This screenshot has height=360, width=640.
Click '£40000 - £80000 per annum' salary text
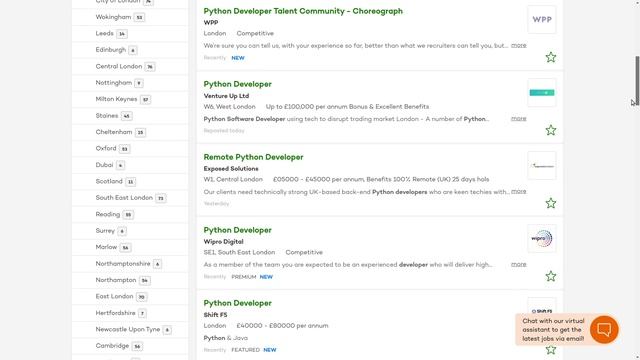coord(282,326)
